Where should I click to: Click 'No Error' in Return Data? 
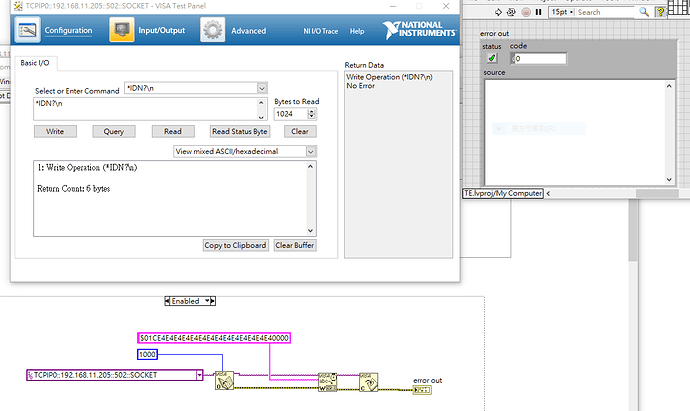pyautogui.click(x=360, y=86)
